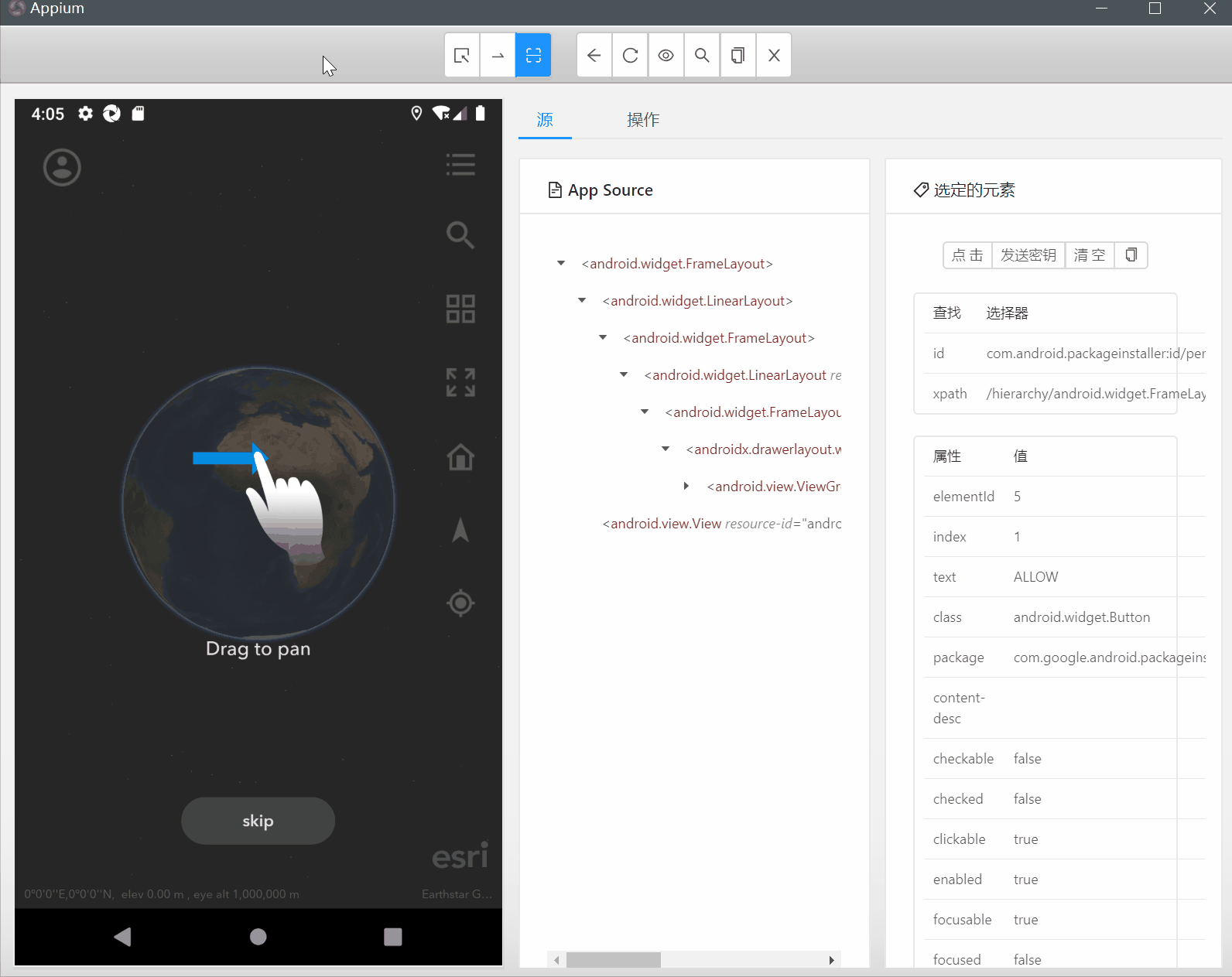This screenshot has width=1232, height=977.
Task: Switch to the 源 tab
Action: click(x=545, y=120)
